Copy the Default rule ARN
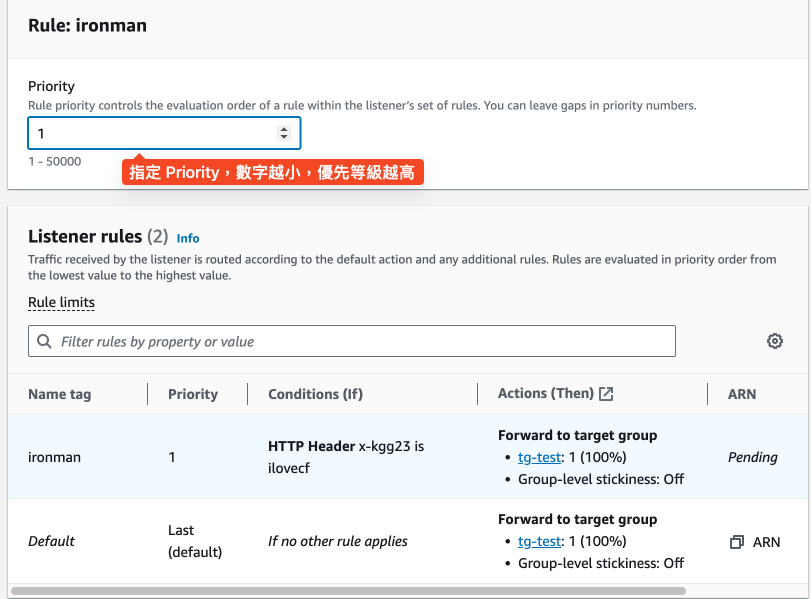The height and width of the screenshot is (599, 811). 737,542
